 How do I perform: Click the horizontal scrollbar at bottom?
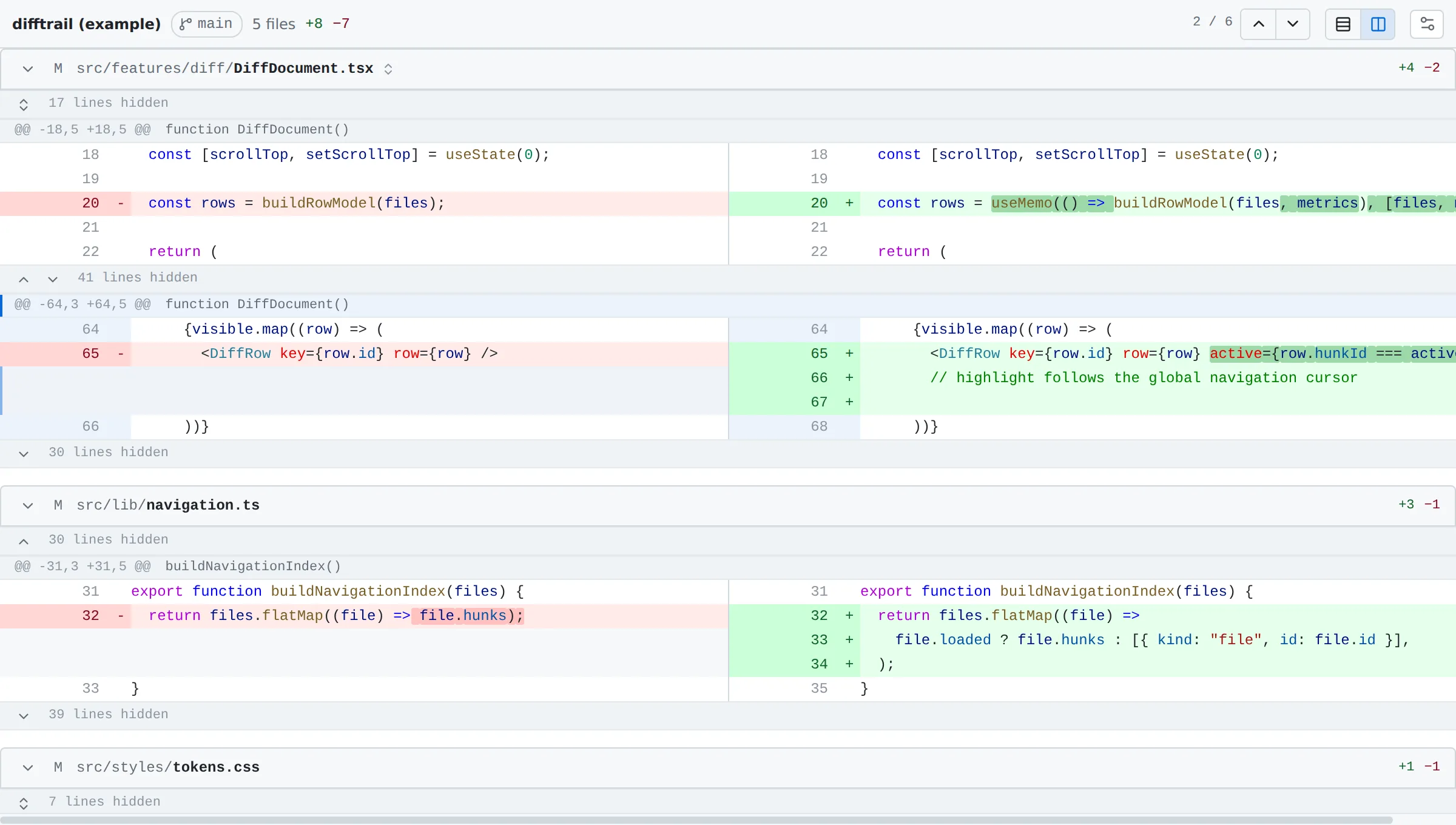pos(696,820)
